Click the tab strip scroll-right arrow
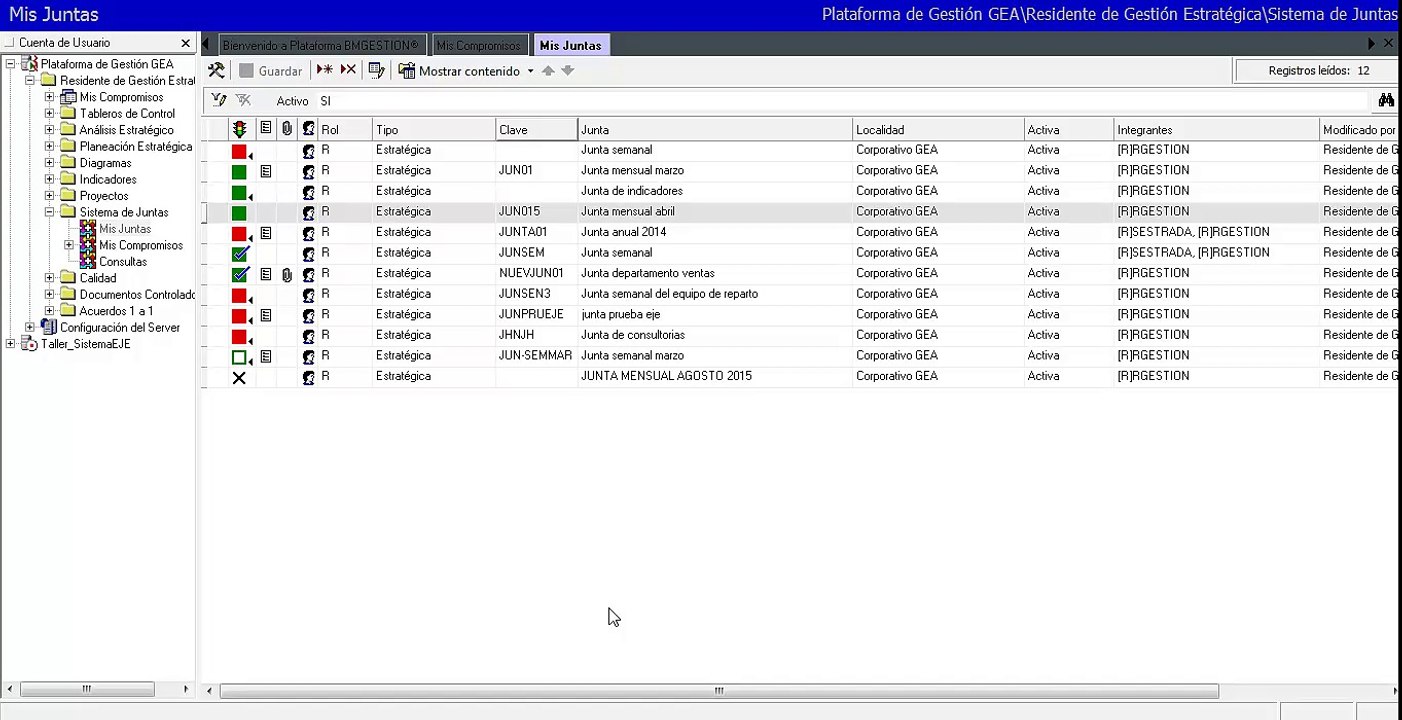The image size is (1402, 720). click(1371, 44)
